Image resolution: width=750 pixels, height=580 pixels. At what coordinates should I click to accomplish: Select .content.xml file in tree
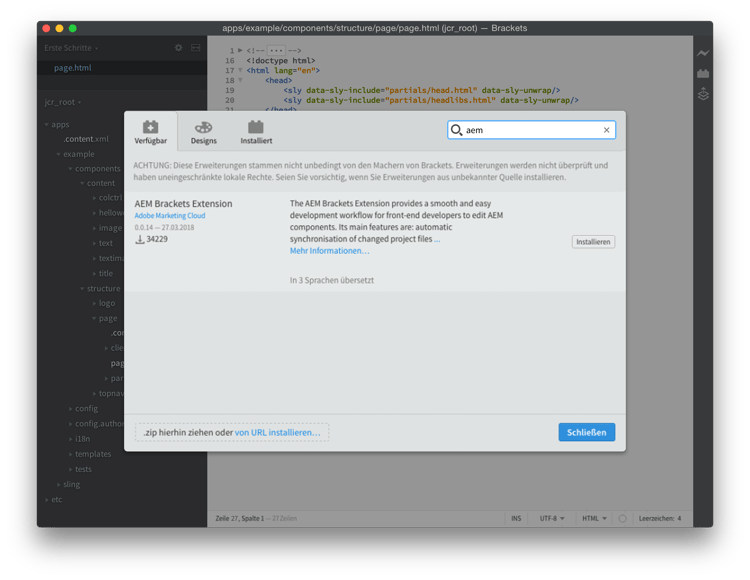tap(86, 139)
